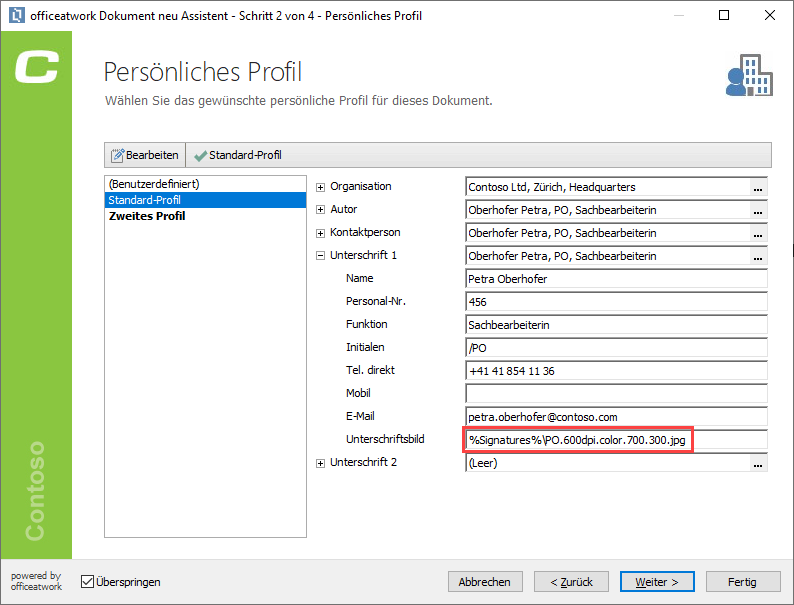The image size is (794, 605).
Task: Maximize the wizard window
Action: (x=724, y=15)
